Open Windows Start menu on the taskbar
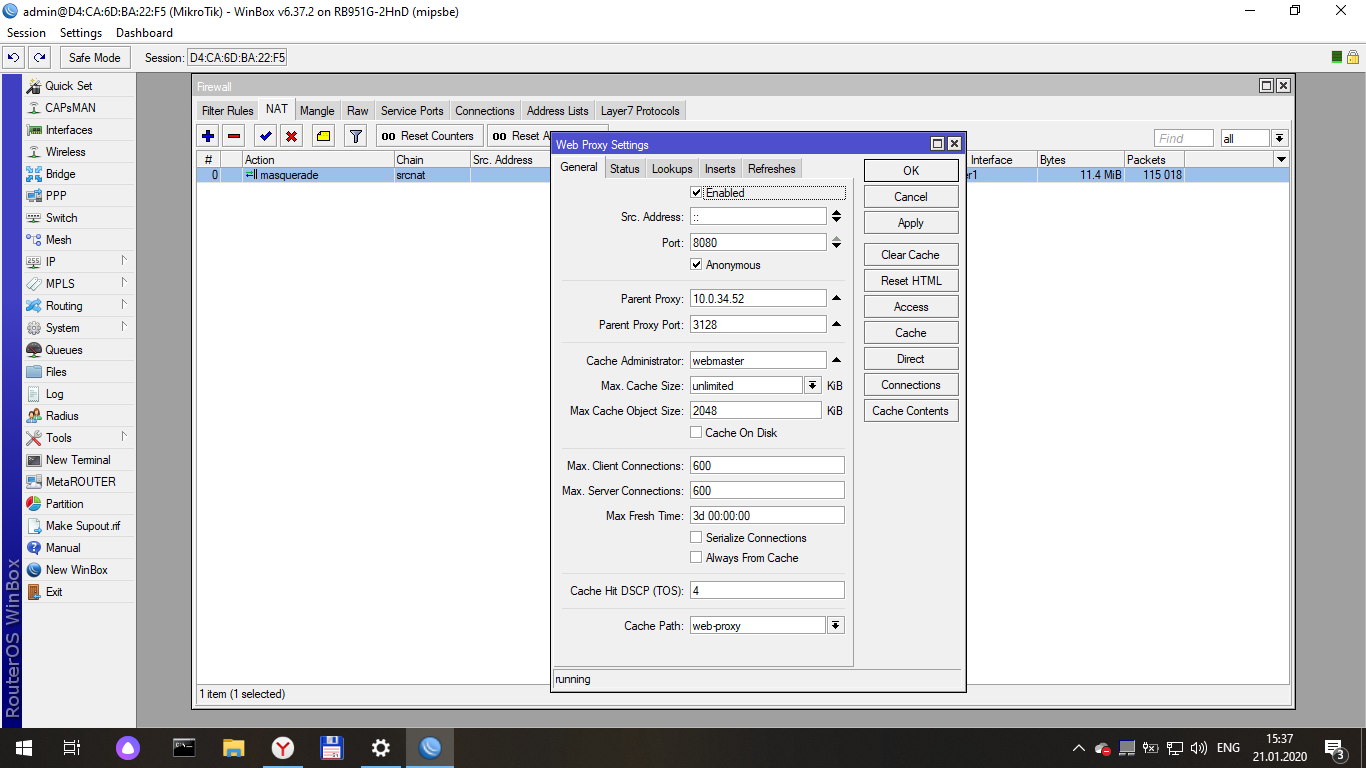This screenshot has height=768, width=1366. click(22, 747)
